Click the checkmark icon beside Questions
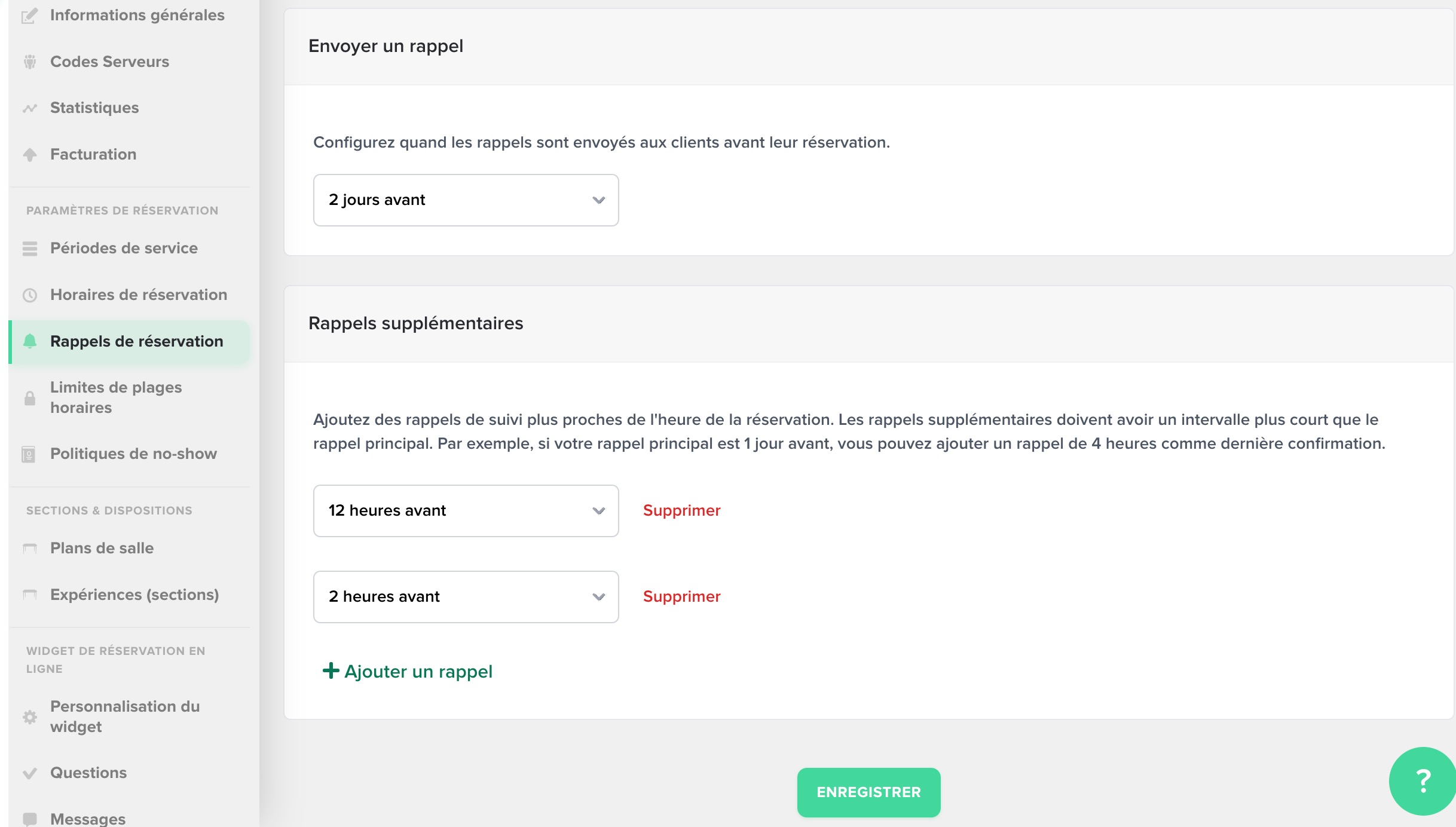Image resolution: width=1456 pixels, height=827 pixels. tap(30, 773)
